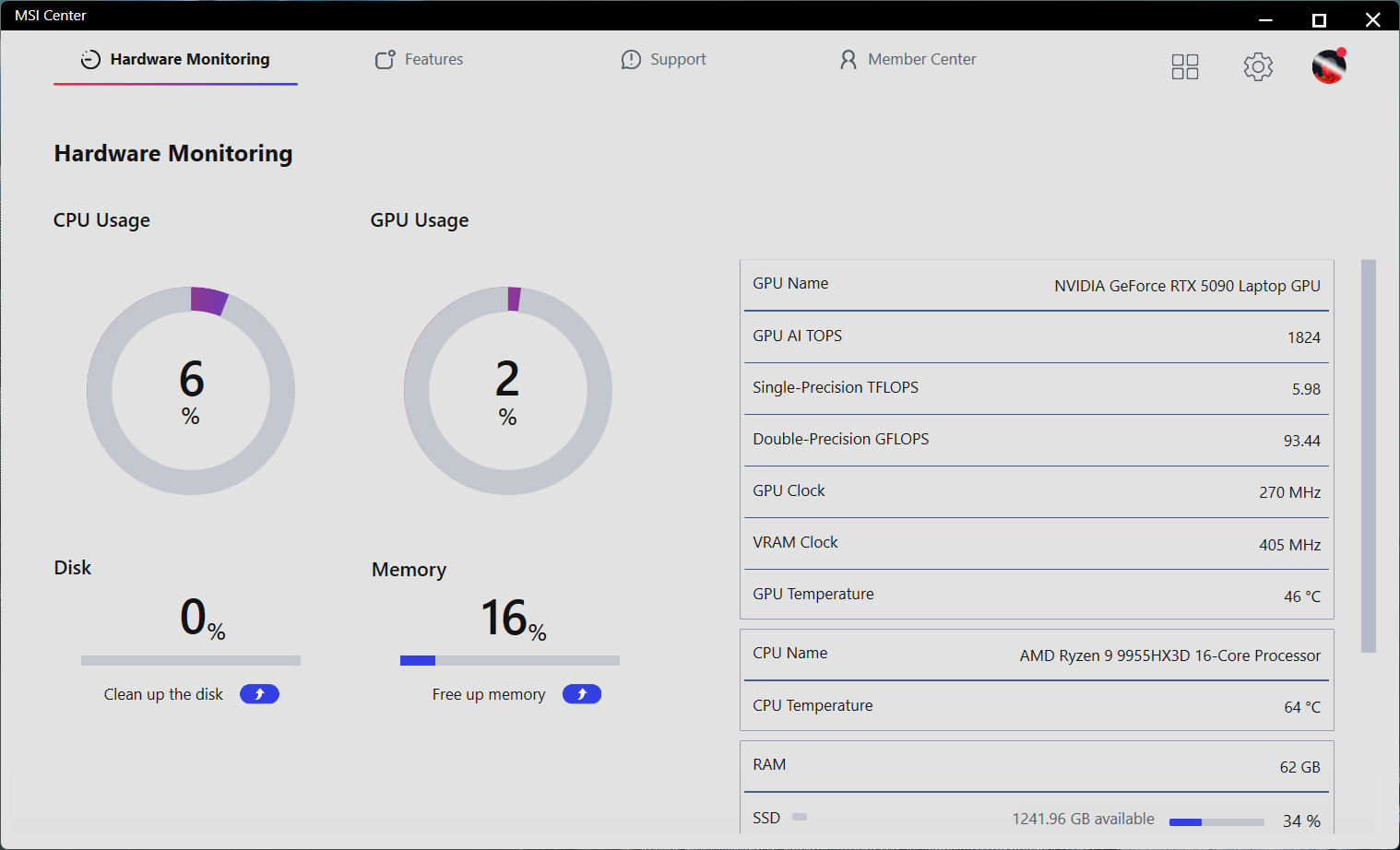This screenshot has width=1400, height=850.
Task: Click the Disk usage progress bar
Action: [x=191, y=660]
